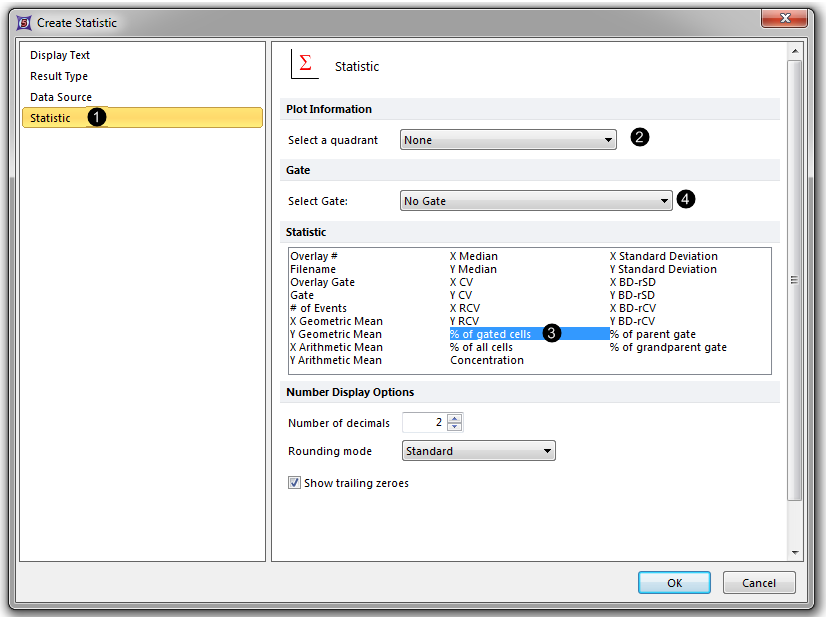Select the X Median statistic
The image size is (827, 618).
point(474,256)
